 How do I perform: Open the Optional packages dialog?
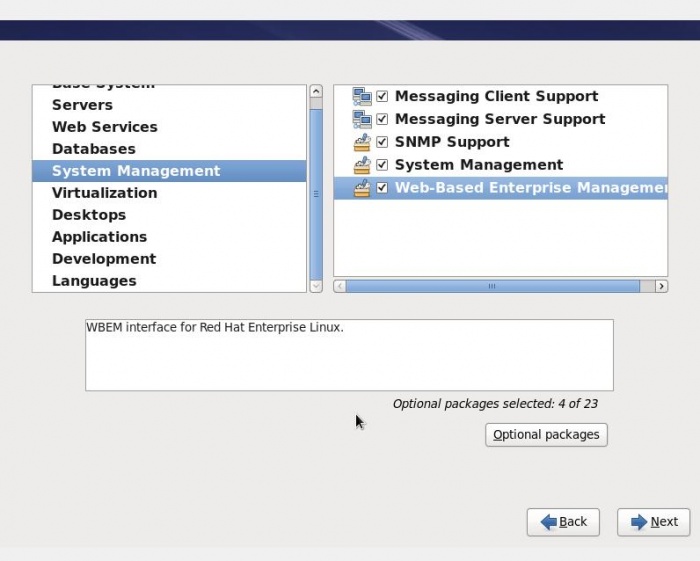[x=546, y=435]
